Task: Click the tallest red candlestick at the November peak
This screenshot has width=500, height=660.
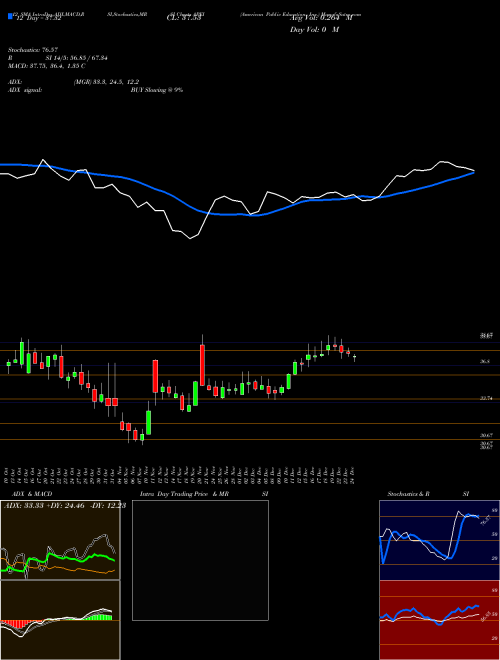Action: 202,365
